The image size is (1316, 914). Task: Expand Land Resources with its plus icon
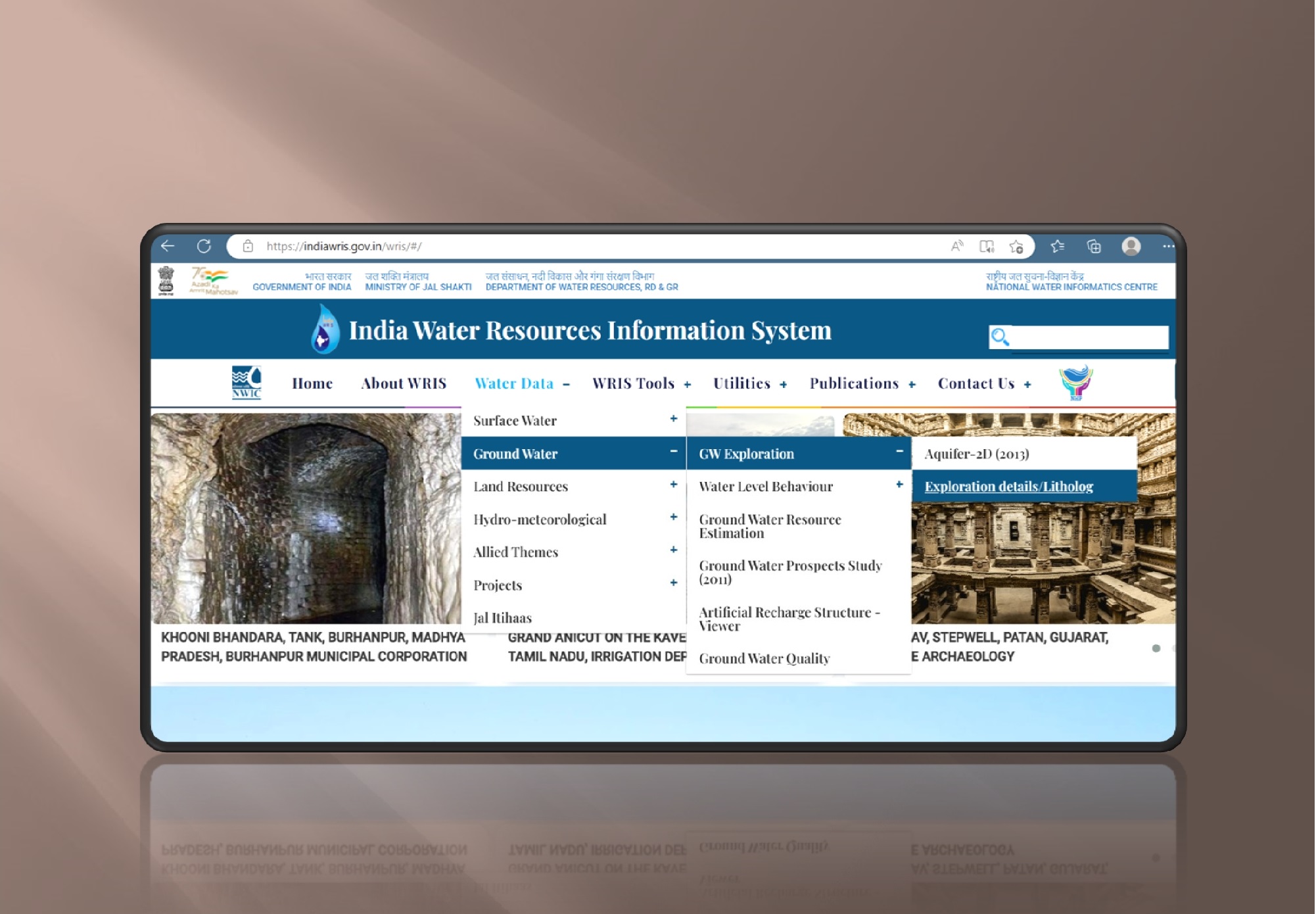[674, 485]
